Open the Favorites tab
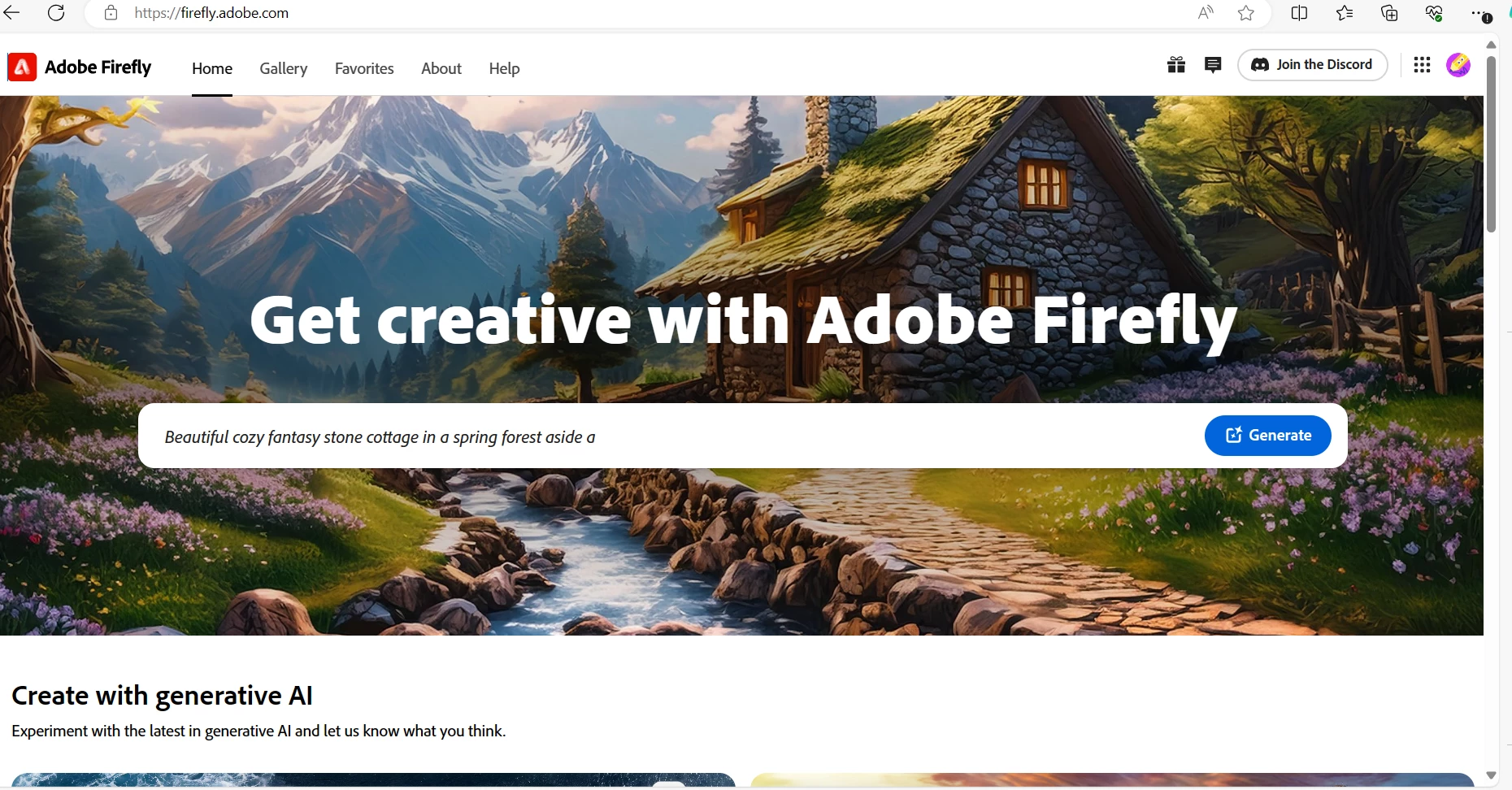Viewport: 1512px width, 790px height. (x=364, y=68)
